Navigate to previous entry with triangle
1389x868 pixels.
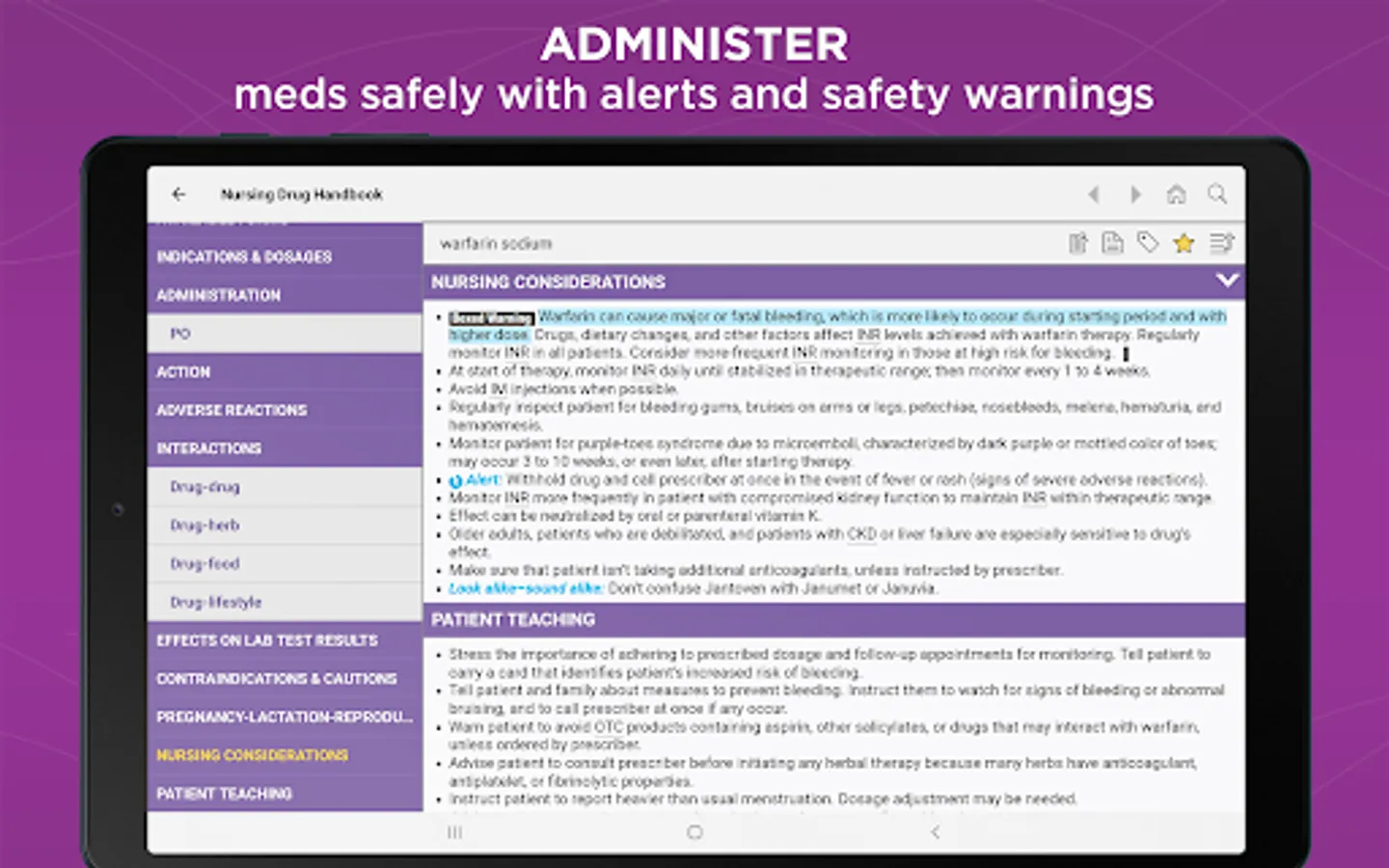click(1094, 194)
